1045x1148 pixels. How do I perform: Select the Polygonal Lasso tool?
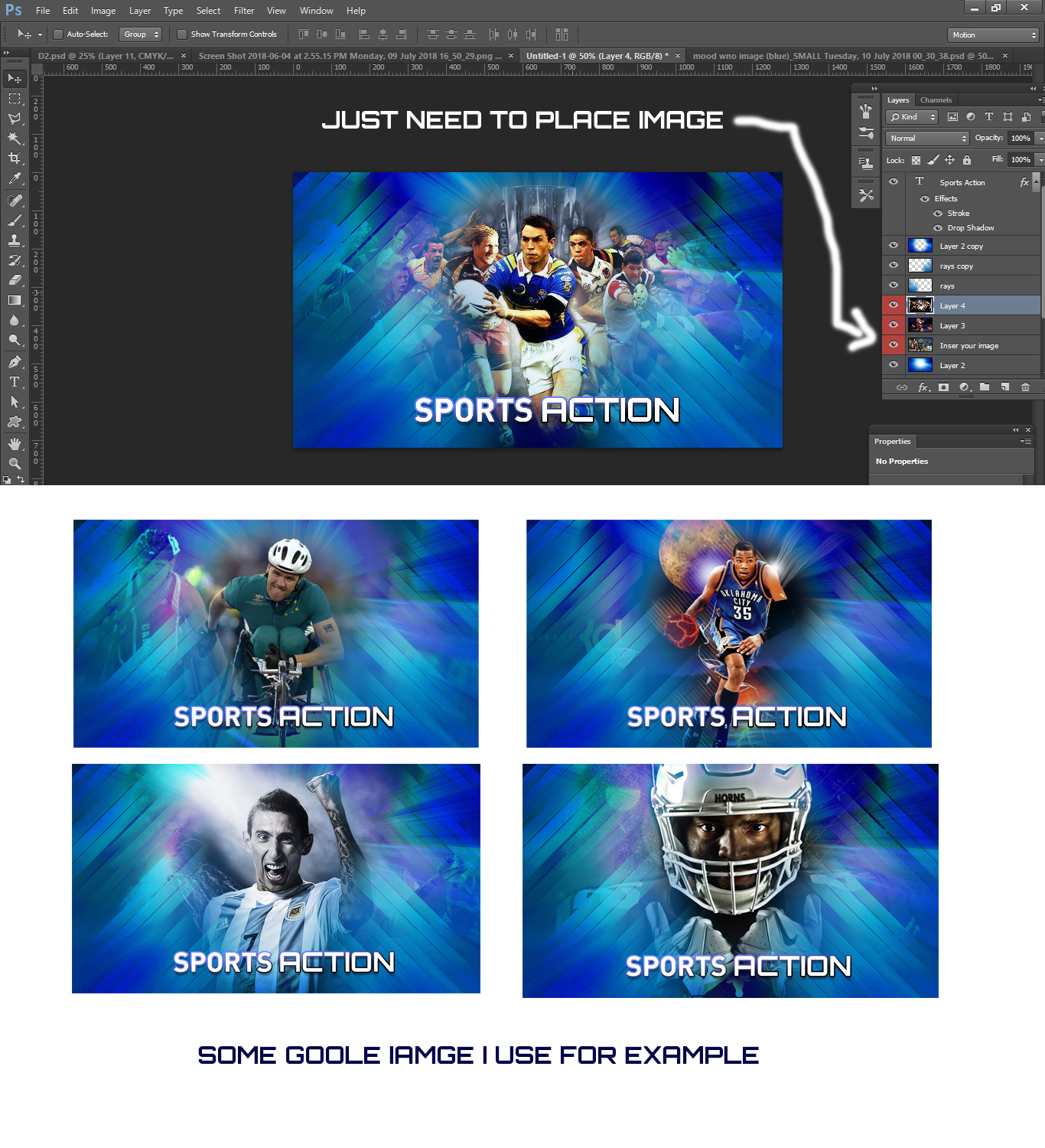(15, 119)
